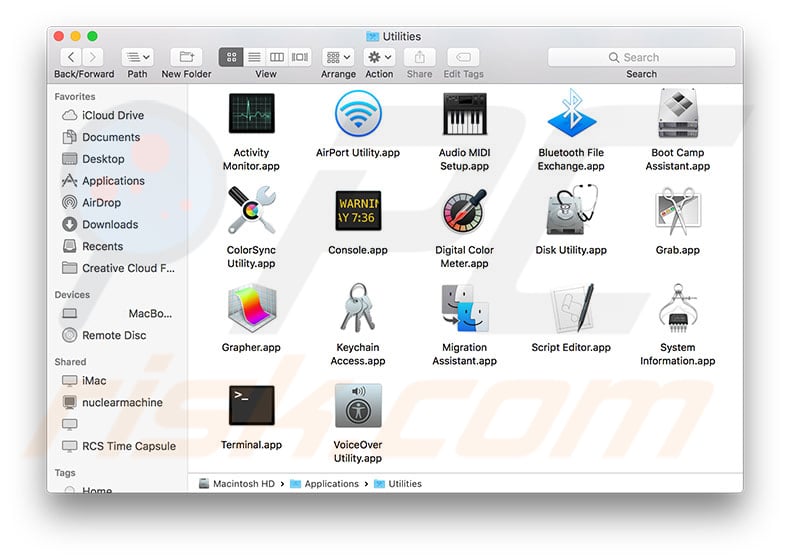Open Applications in sidebar

117,181
